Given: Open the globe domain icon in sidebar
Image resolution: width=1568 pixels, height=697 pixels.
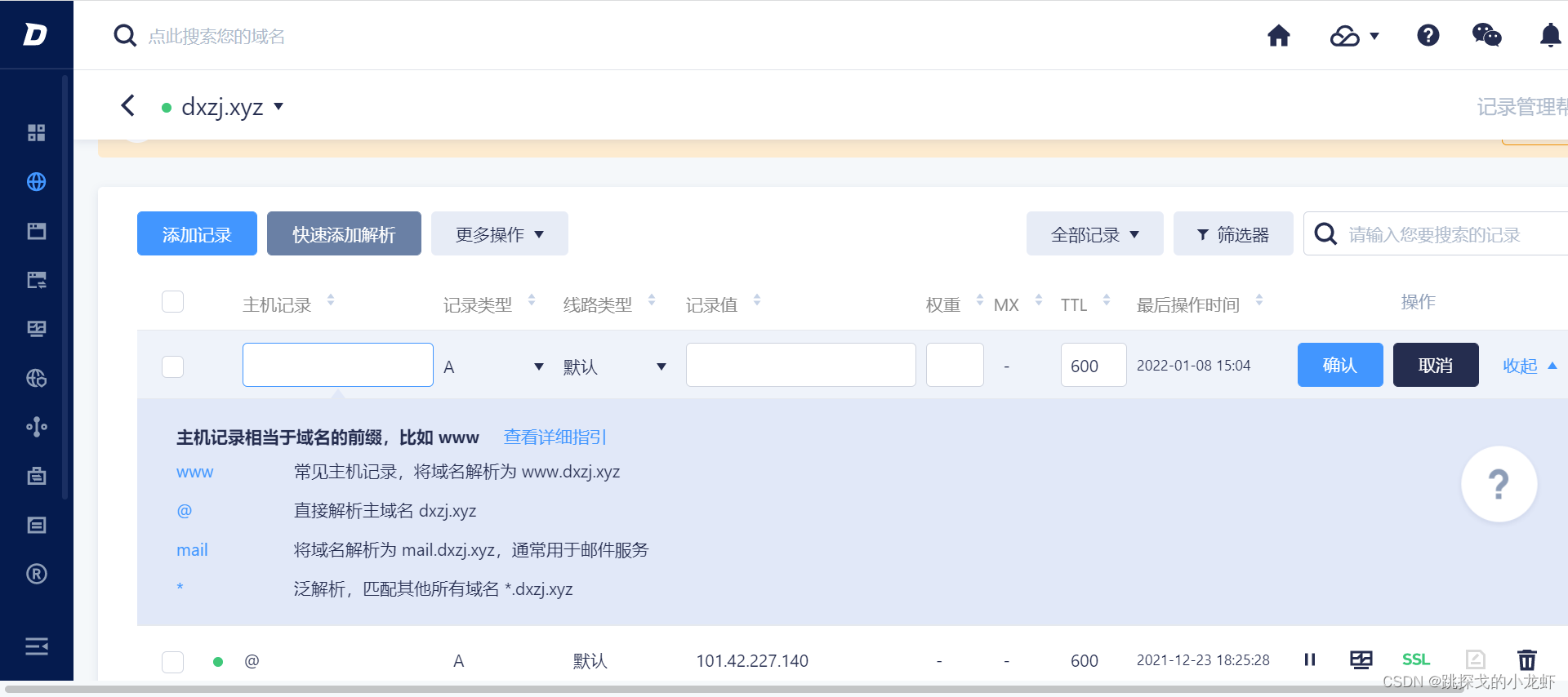Looking at the screenshot, I should point(37,182).
